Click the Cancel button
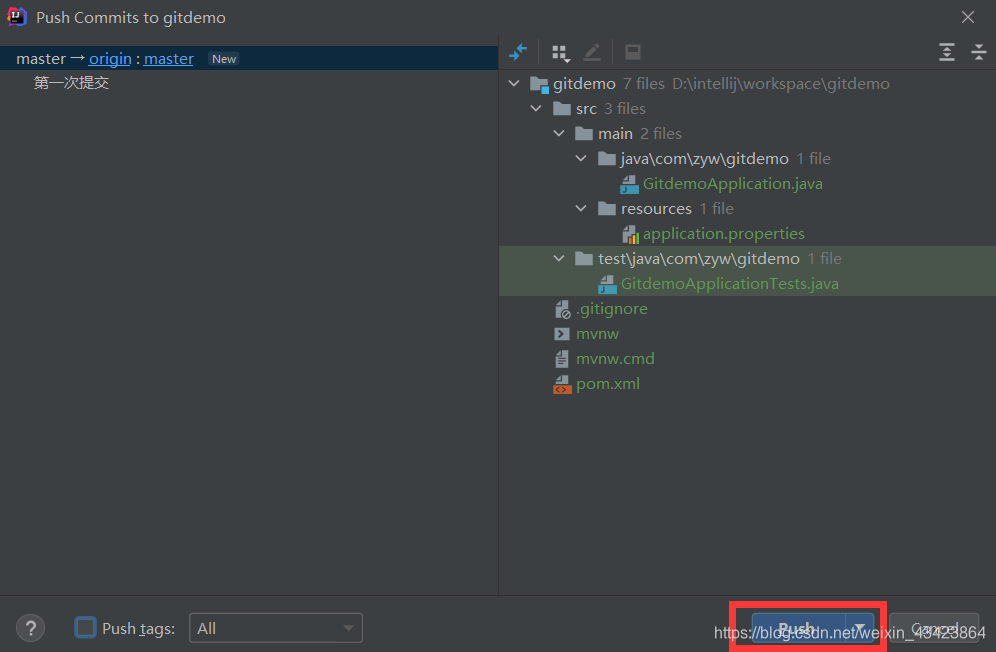The height and width of the screenshot is (652, 996). 934,628
